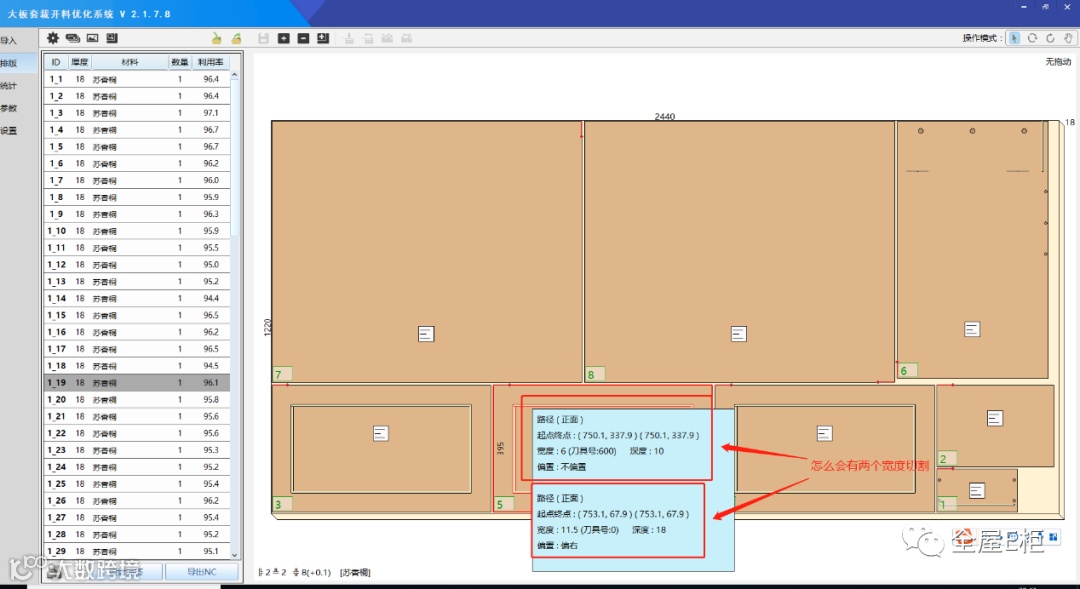Sort by ID column header
Screen dimensions: 1080x589
[56, 62]
